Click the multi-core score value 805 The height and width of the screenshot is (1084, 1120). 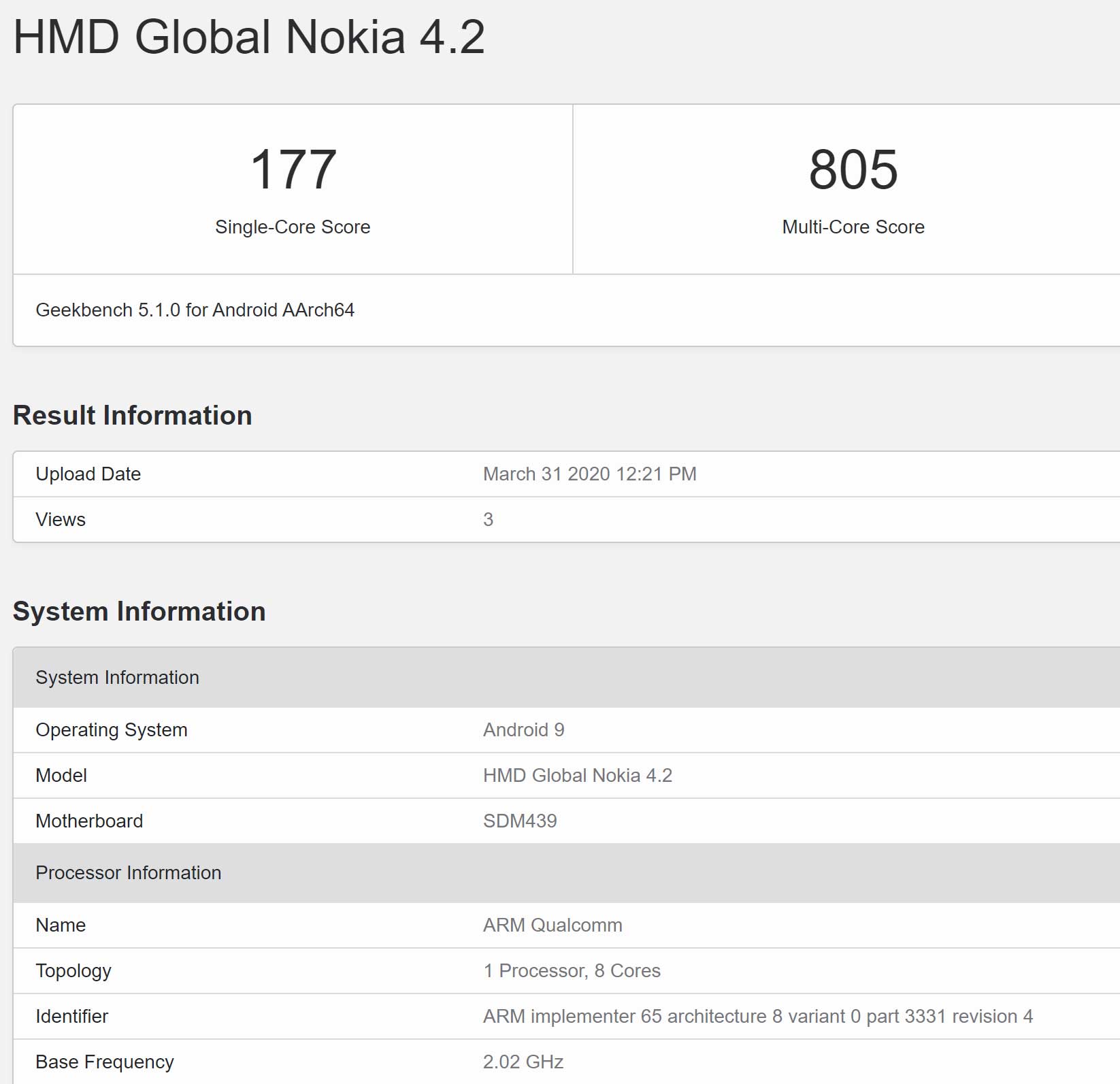[x=853, y=170]
